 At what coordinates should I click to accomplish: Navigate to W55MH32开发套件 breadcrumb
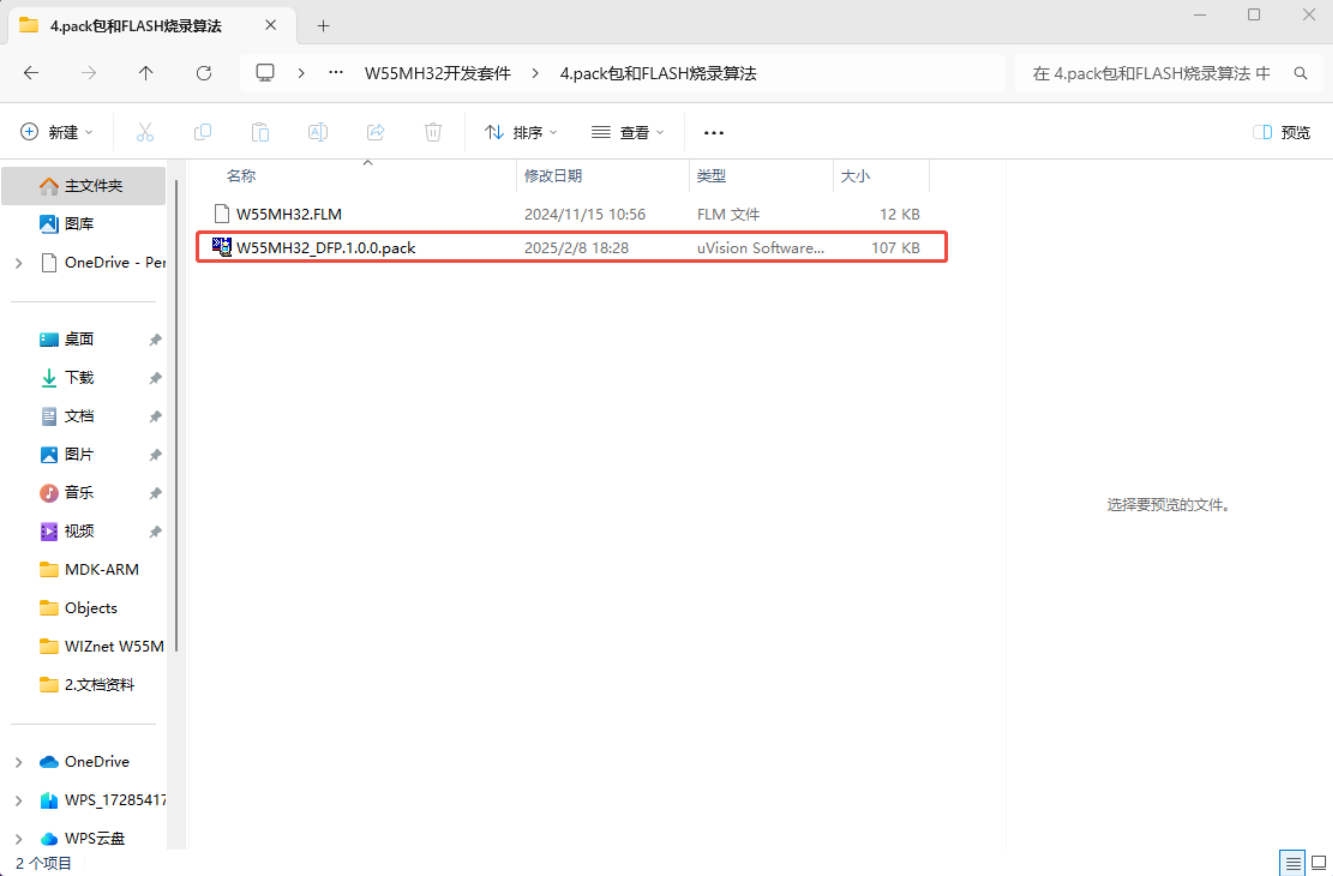pos(437,73)
